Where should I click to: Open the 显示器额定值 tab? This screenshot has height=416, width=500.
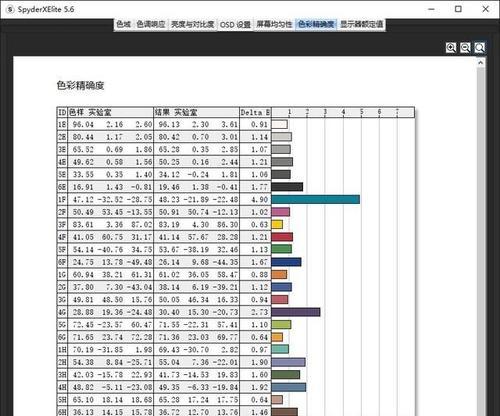362,24
